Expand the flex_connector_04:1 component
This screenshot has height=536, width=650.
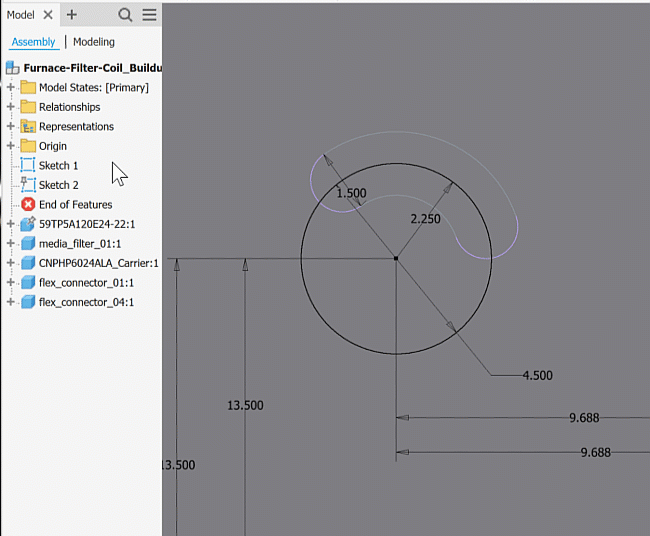tap(11, 302)
